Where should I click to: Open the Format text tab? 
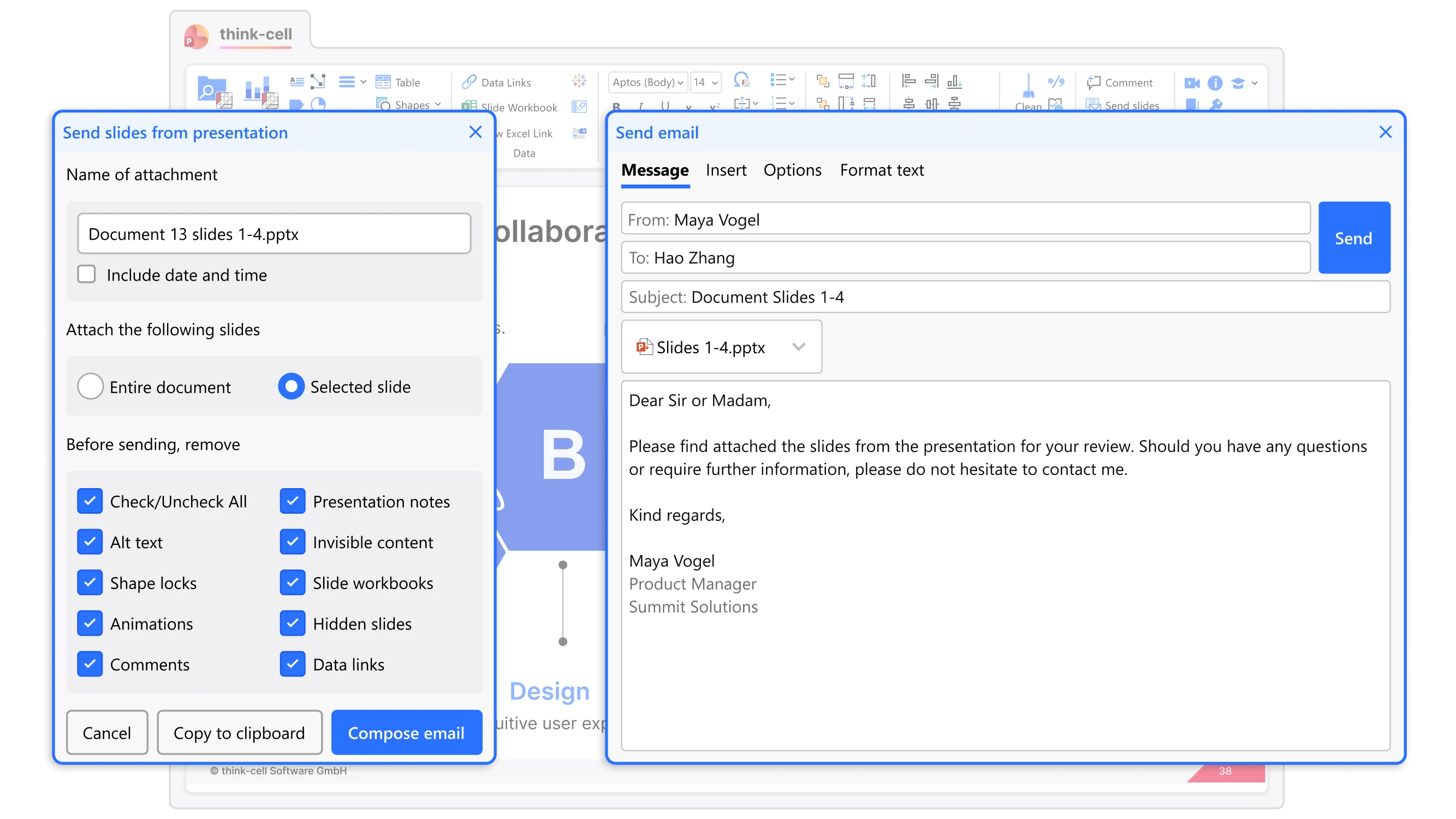tap(881, 170)
